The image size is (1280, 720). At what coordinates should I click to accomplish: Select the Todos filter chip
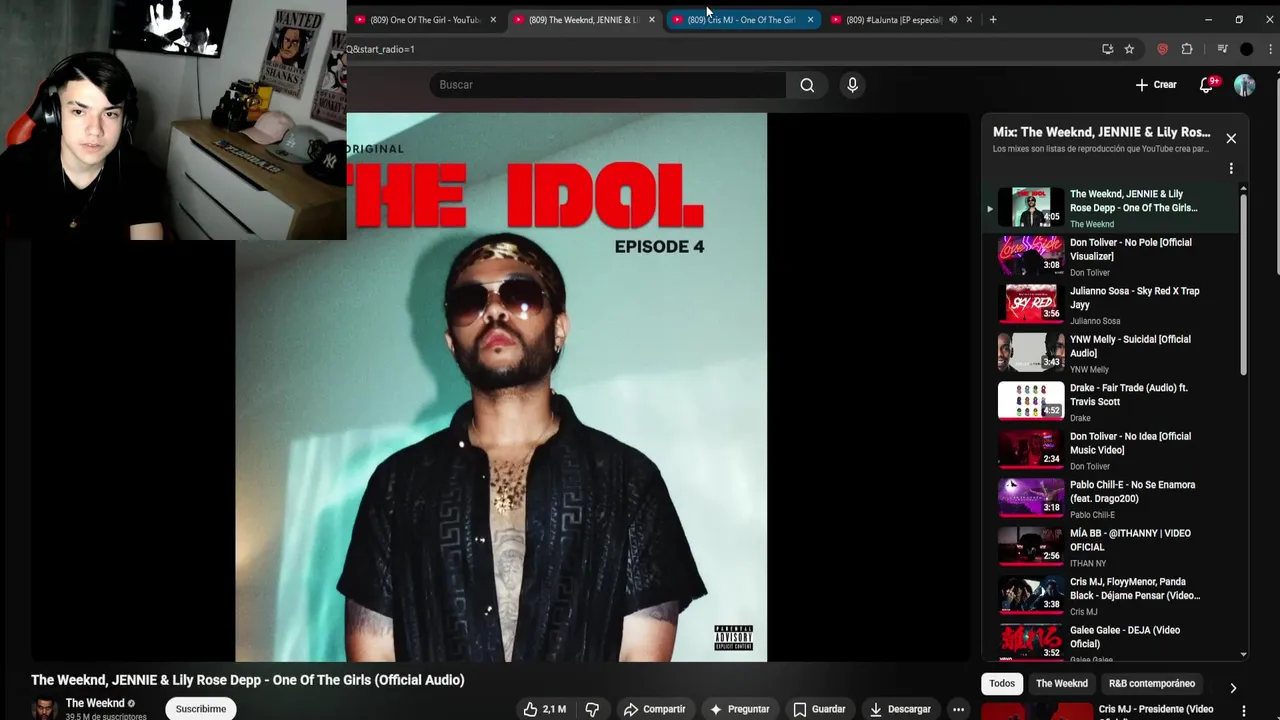[x=1002, y=683]
